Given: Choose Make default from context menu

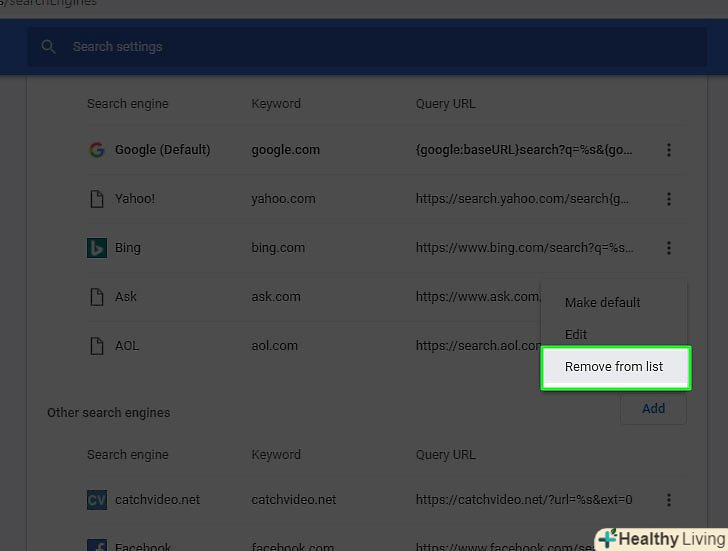Looking at the screenshot, I should [602, 303].
